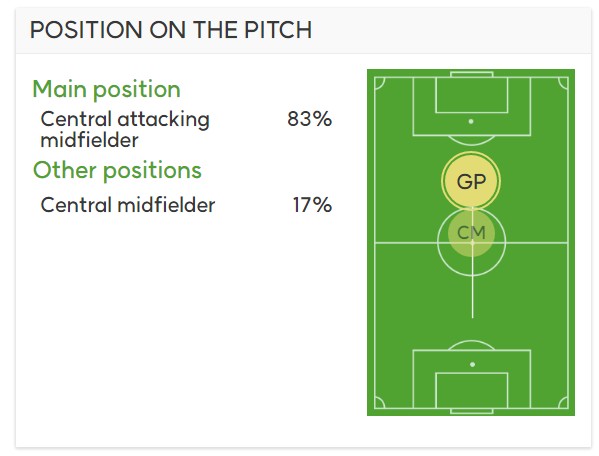Click the GP position marker on pitch
The height and width of the screenshot is (456, 599).
click(471, 181)
